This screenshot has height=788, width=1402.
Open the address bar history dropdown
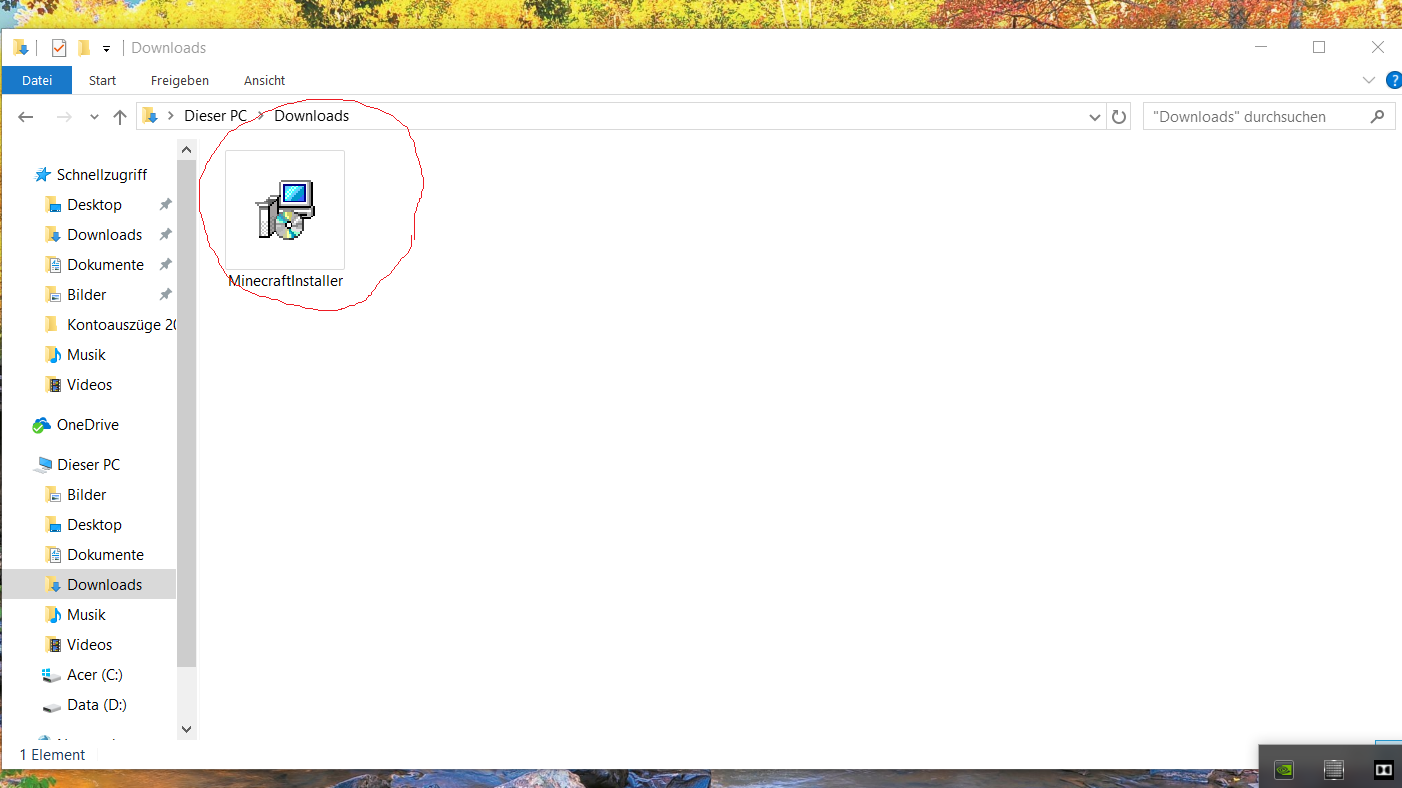(x=1095, y=117)
